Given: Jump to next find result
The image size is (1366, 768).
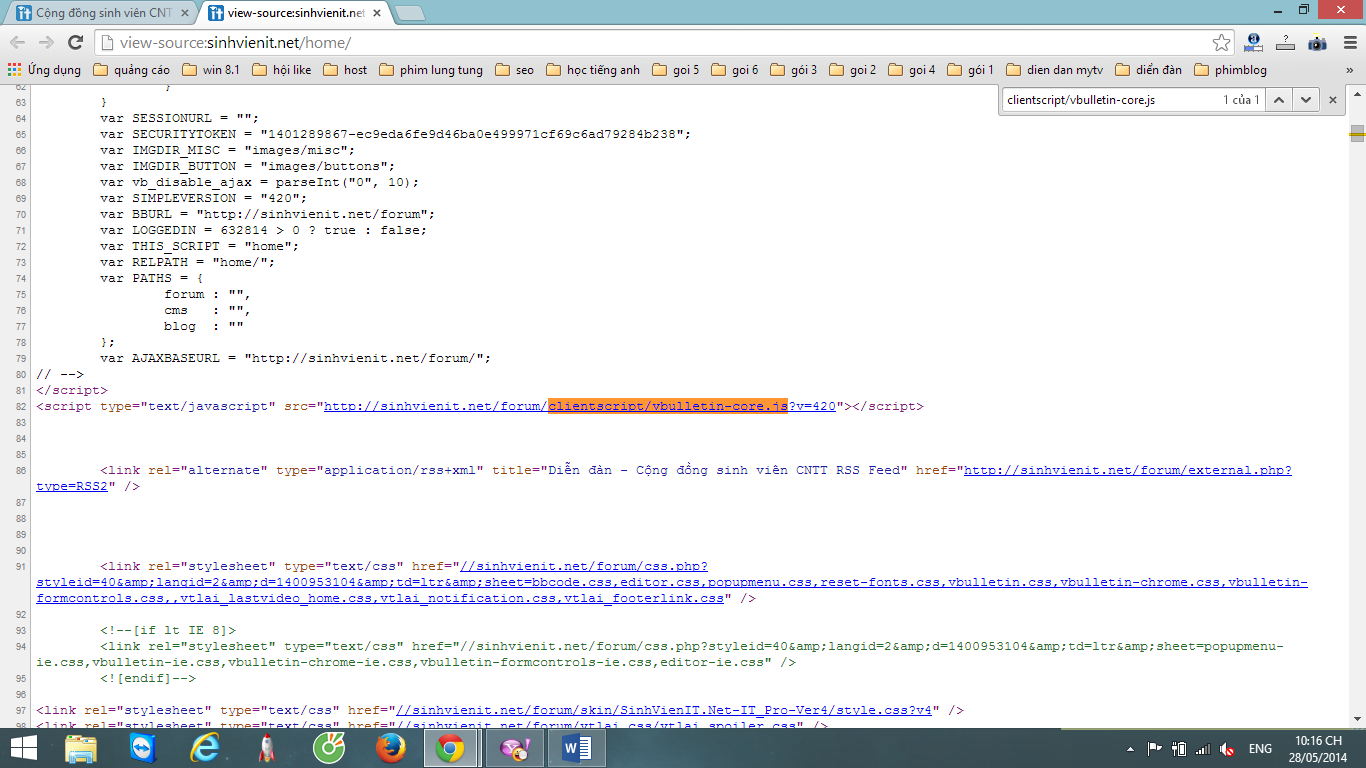Looking at the screenshot, I should [x=1305, y=100].
